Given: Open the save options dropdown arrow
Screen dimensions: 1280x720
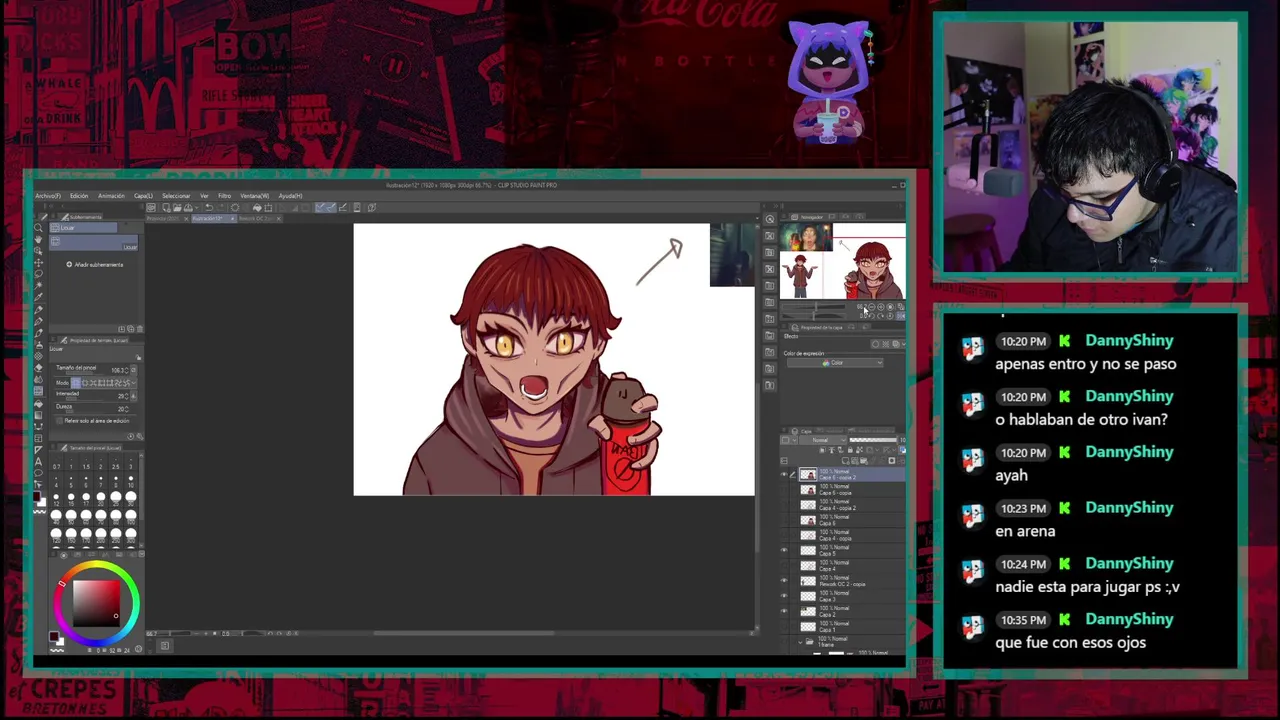Looking at the screenshot, I should (197, 207).
